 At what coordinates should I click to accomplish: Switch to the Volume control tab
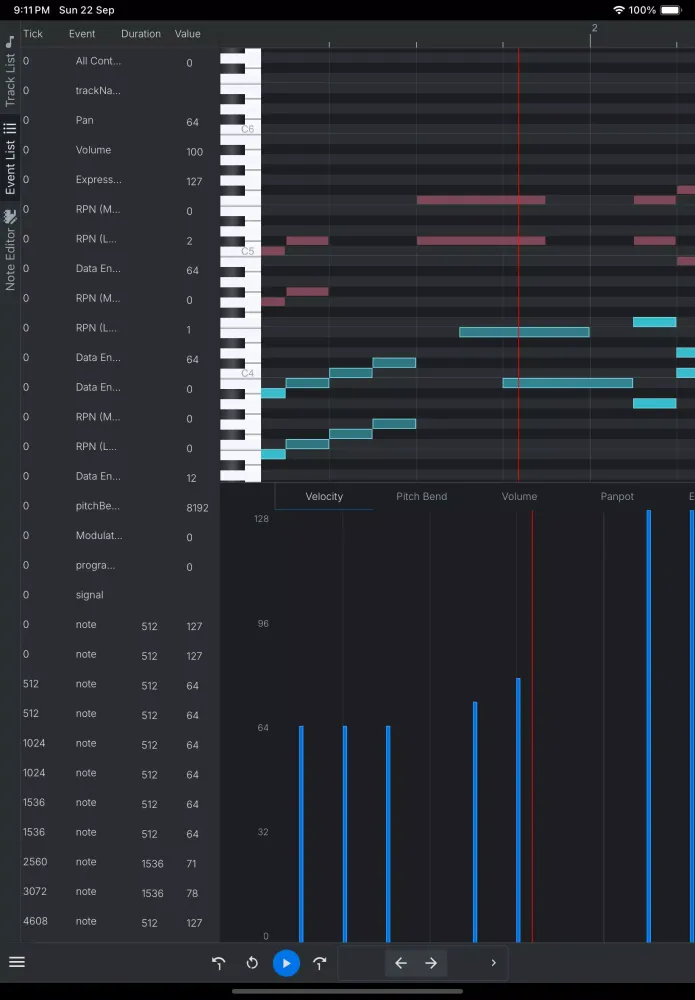pos(519,496)
